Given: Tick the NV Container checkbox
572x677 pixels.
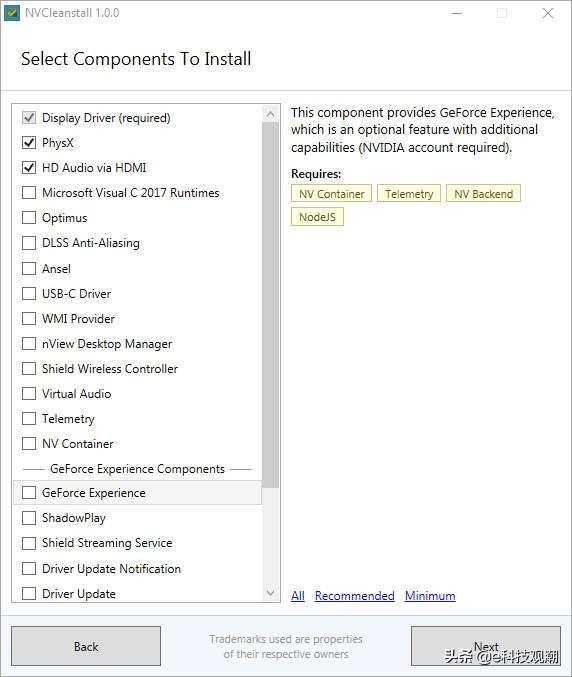Looking at the screenshot, I should [29, 443].
